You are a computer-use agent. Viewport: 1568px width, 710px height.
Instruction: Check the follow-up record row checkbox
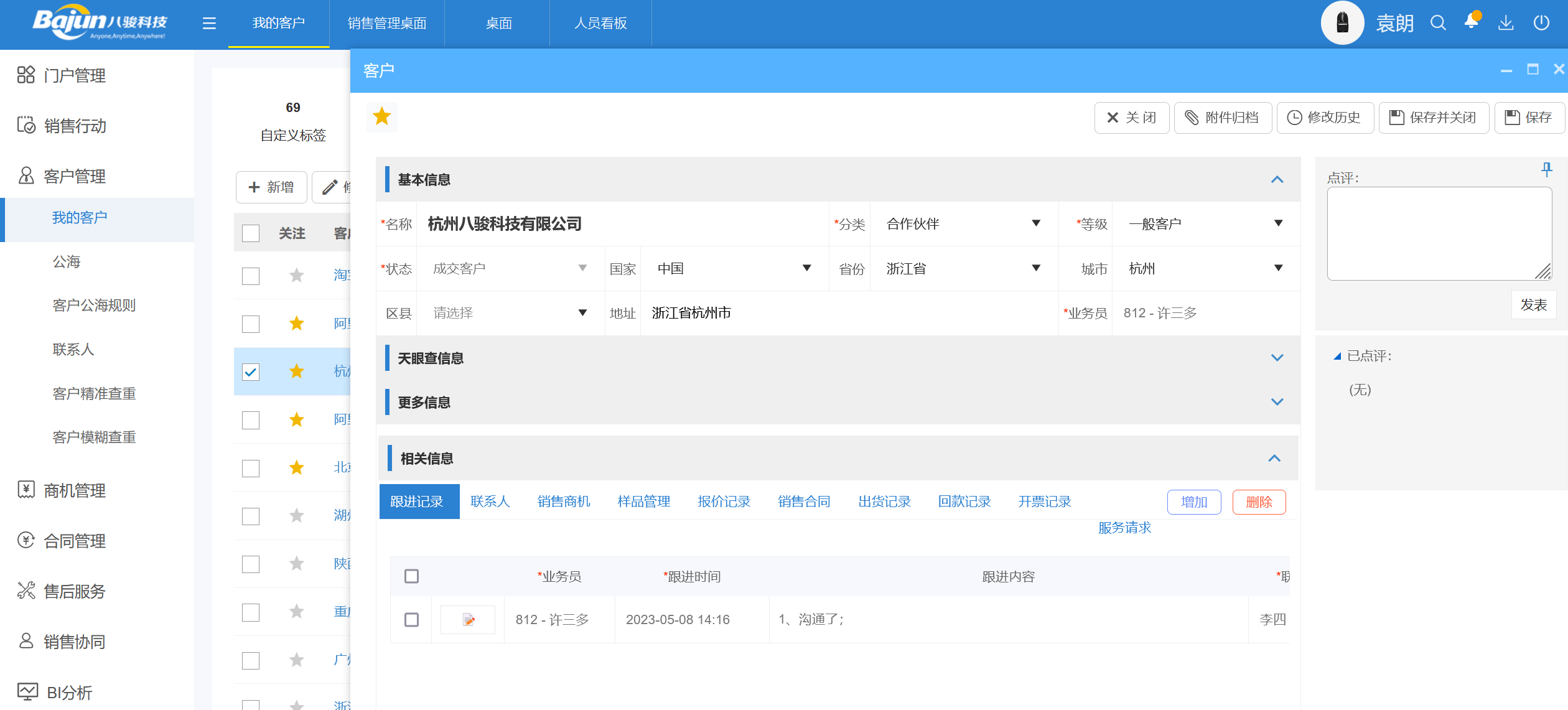411,620
